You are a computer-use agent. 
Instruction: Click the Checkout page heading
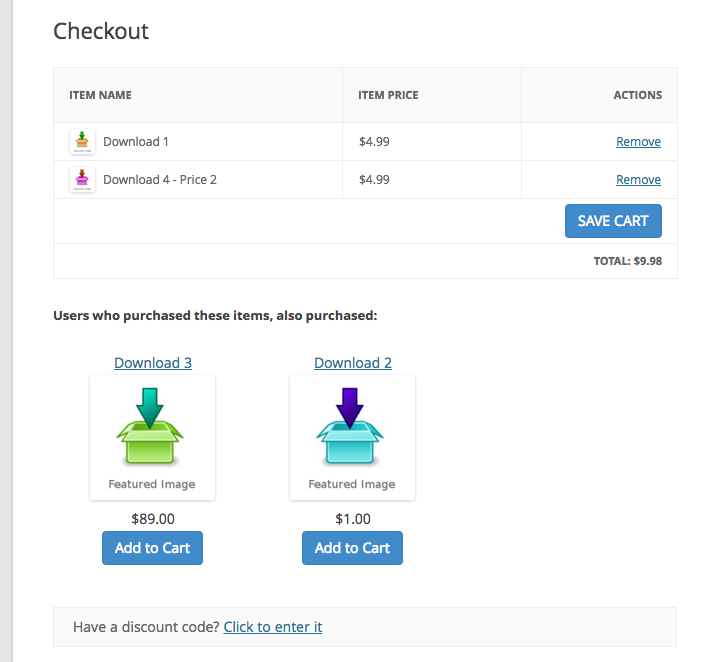pyautogui.click(x=101, y=31)
